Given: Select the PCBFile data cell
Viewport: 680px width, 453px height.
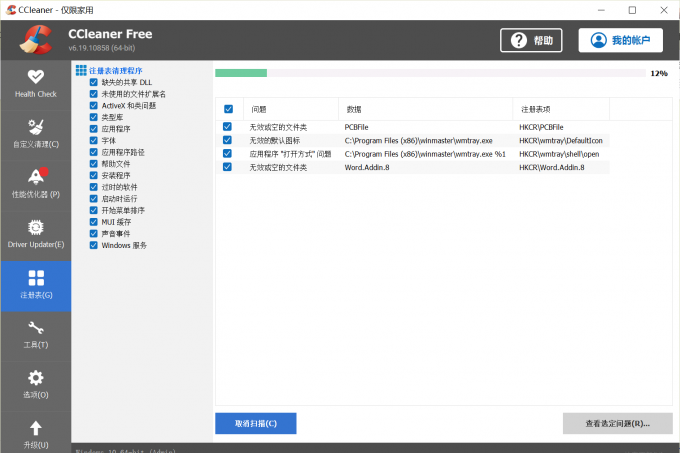Looking at the screenshot, I should click(356, 127).
